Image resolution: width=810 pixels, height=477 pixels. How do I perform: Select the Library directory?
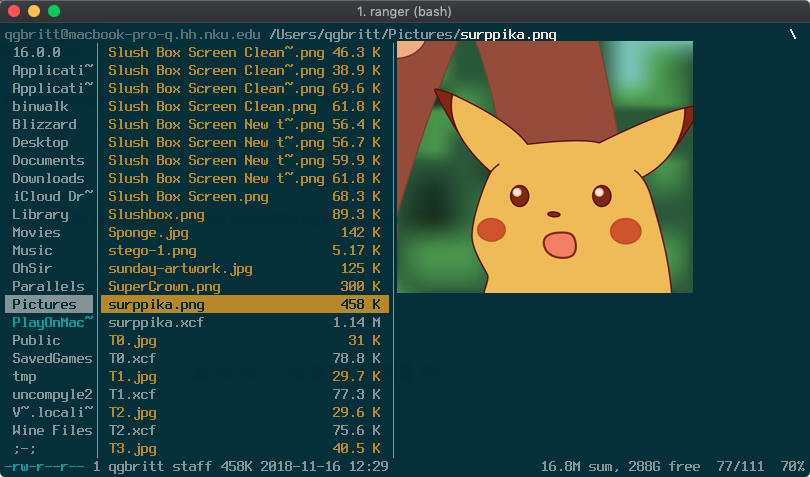click(x=40, y=214)
